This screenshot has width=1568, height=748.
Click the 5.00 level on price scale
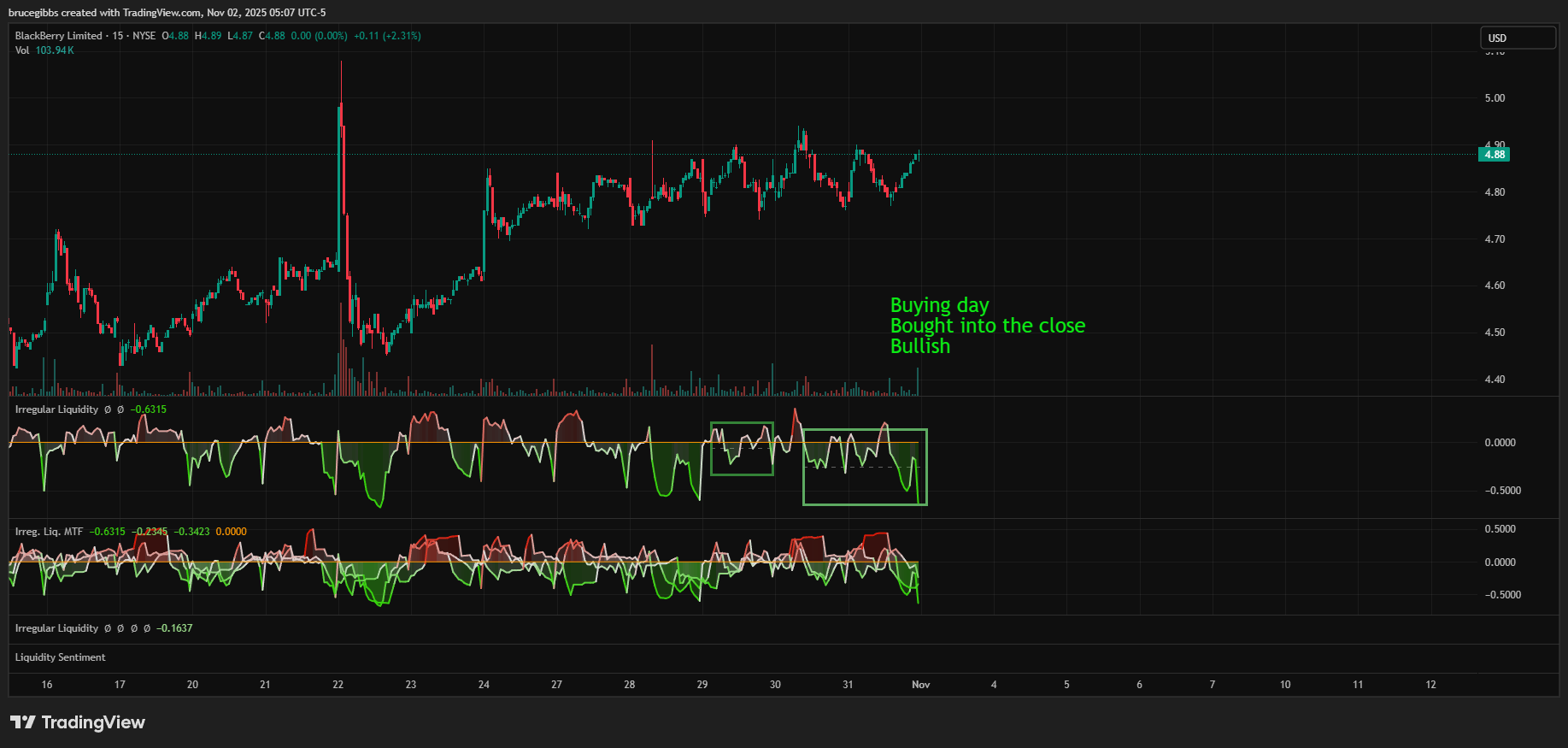(1495, 98)
